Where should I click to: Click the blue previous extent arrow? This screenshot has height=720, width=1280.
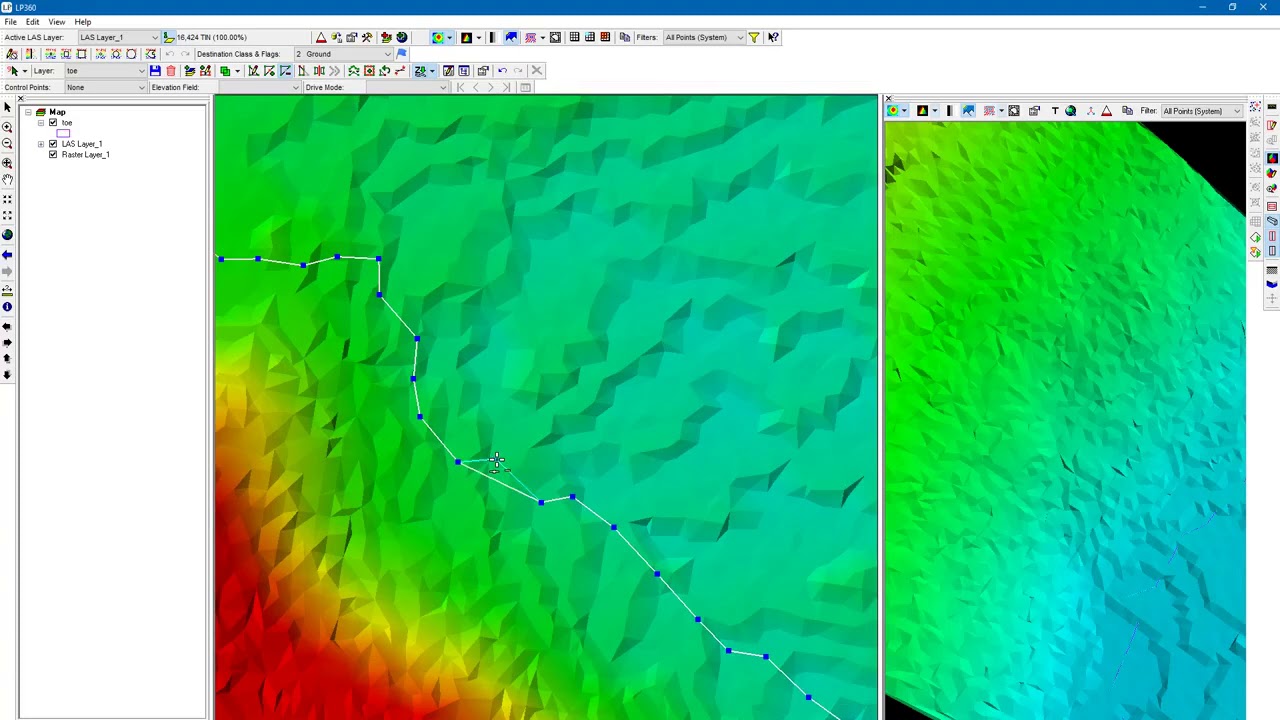[x=7, y=256]
